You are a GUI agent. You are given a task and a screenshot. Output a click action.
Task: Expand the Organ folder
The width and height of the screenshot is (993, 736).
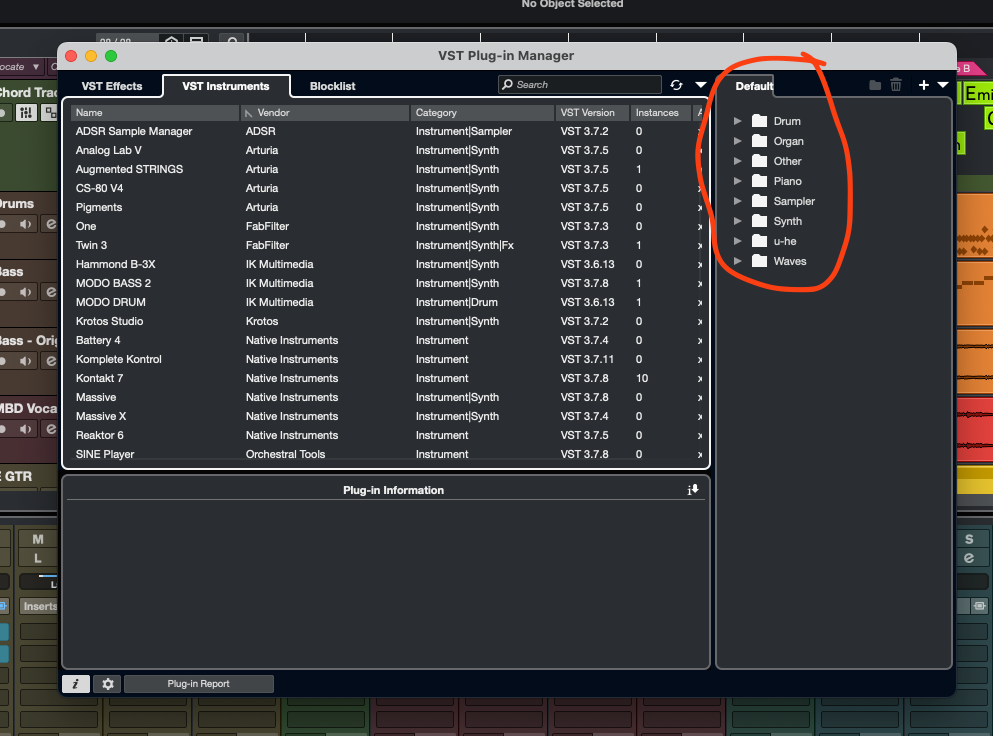(x=737, y=141)
